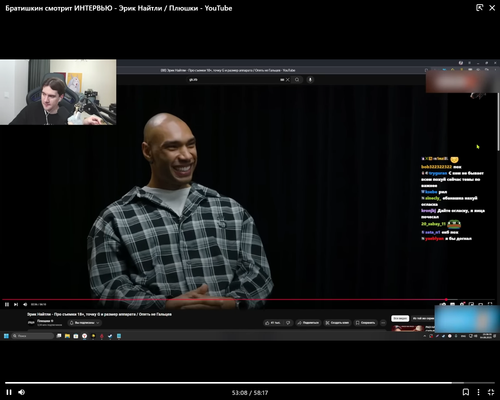Open File Explorer from the taskbar

click(67, 336)
